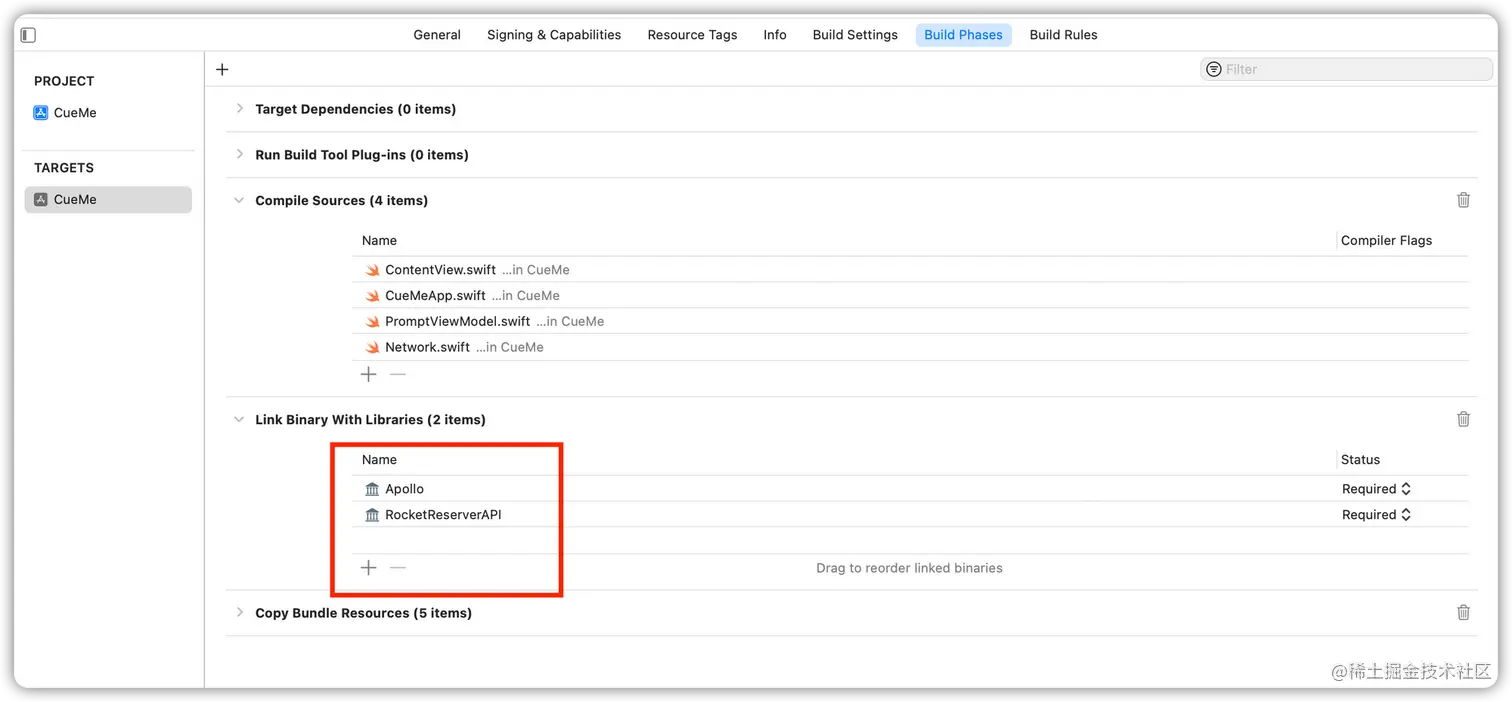Select PromptViewModel.swift row

pyautogui.click(x=912, y=322)
